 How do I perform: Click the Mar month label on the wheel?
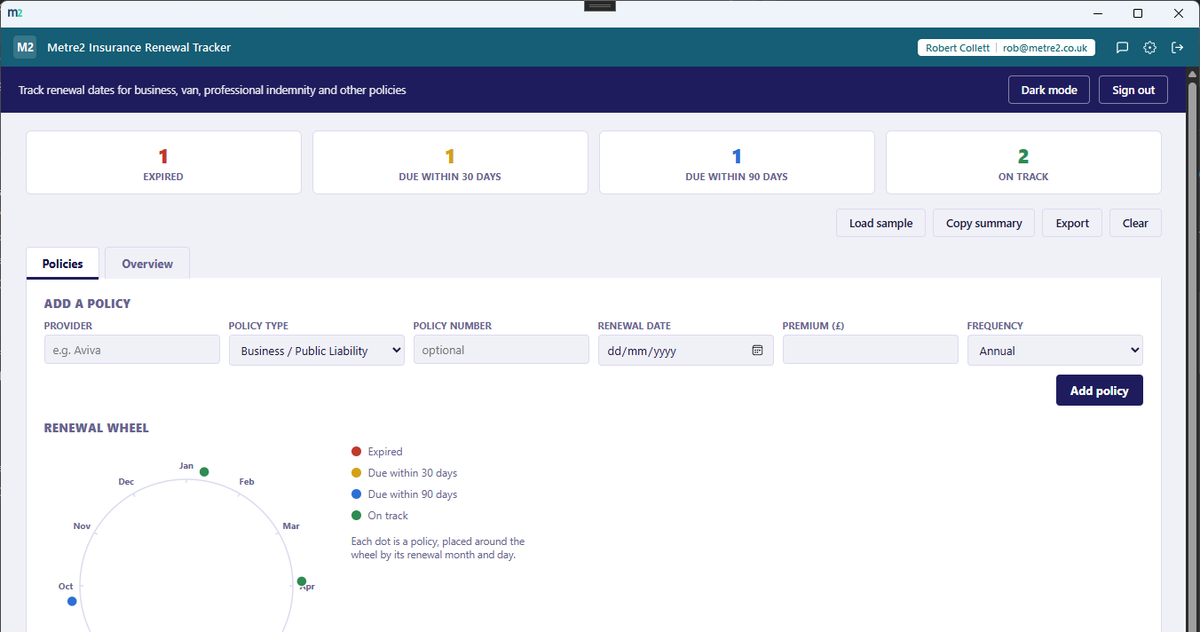point(291,526)
